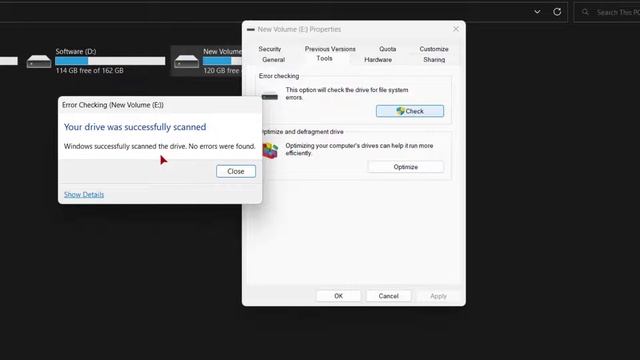Image resolution: width=640 pixels, height=360 pixels.
Task: Open the Customize tab
Action: click(434, 49)
